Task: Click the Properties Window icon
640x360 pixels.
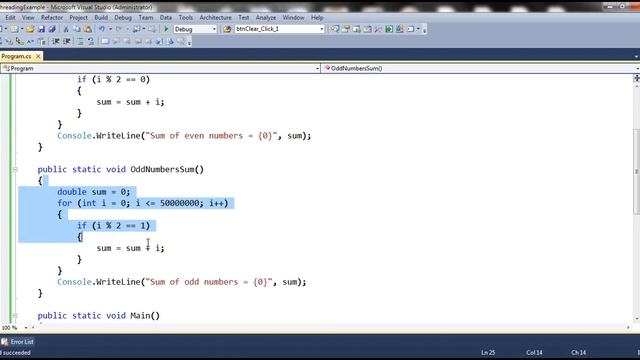Action: pyautogui.click(x=346, y=29)
